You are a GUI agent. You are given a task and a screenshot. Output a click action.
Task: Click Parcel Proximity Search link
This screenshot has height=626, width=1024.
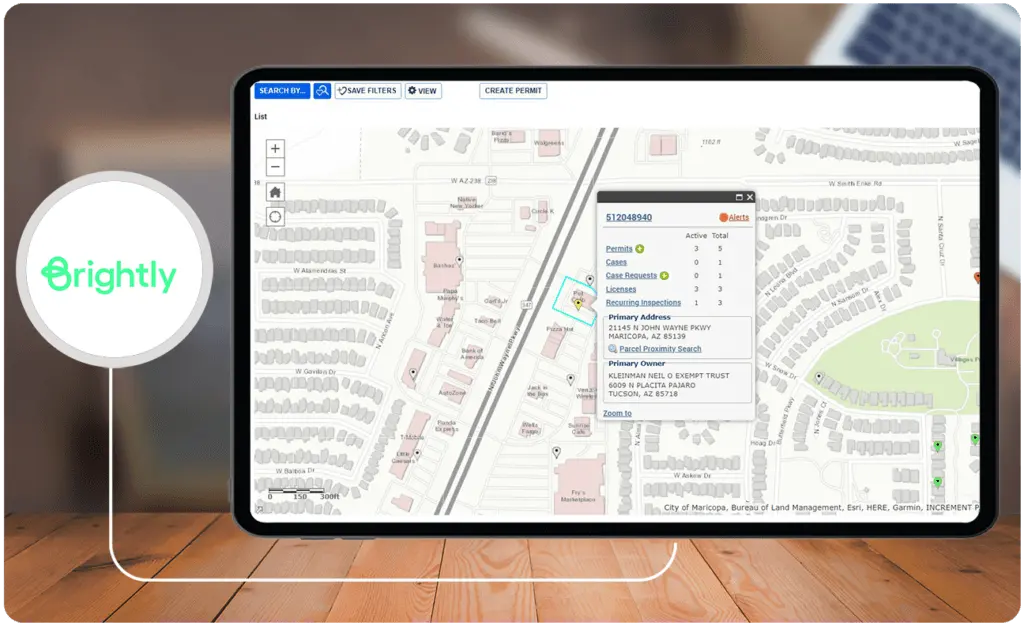(660, 349)
